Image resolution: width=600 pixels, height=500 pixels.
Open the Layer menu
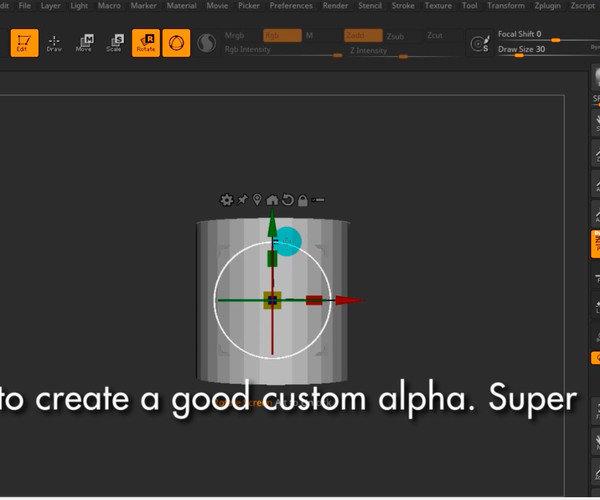click(51, 6)
